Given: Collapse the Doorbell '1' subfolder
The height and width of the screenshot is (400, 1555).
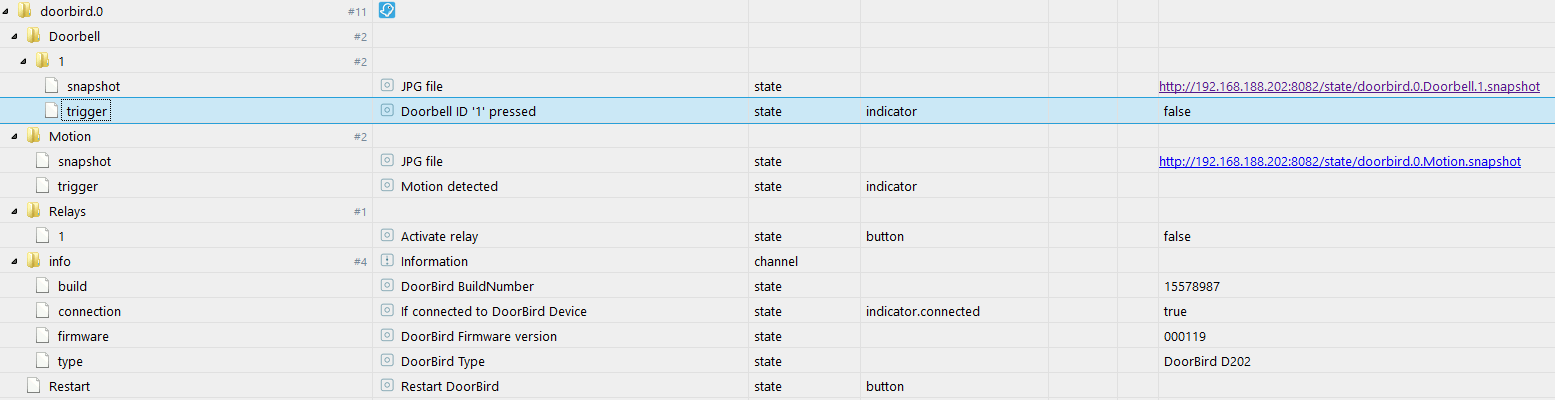Looking at the screenshot, I should pyautogui.click(x=24, y=62).
